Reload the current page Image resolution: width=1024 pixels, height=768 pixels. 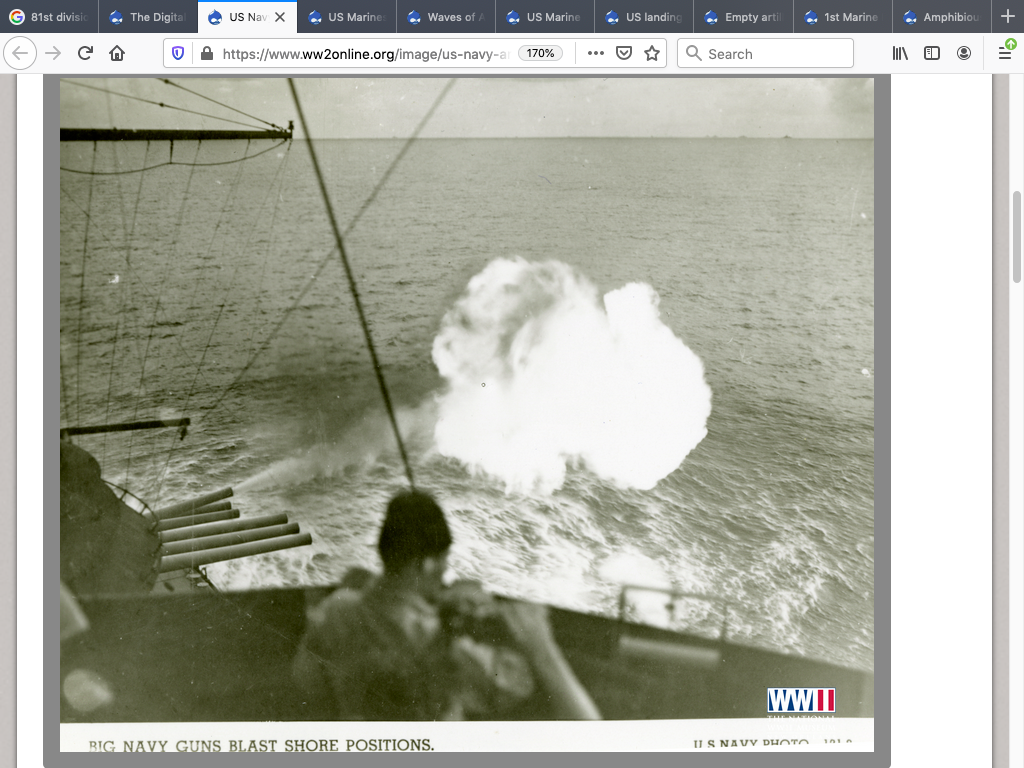coord(85,53)
